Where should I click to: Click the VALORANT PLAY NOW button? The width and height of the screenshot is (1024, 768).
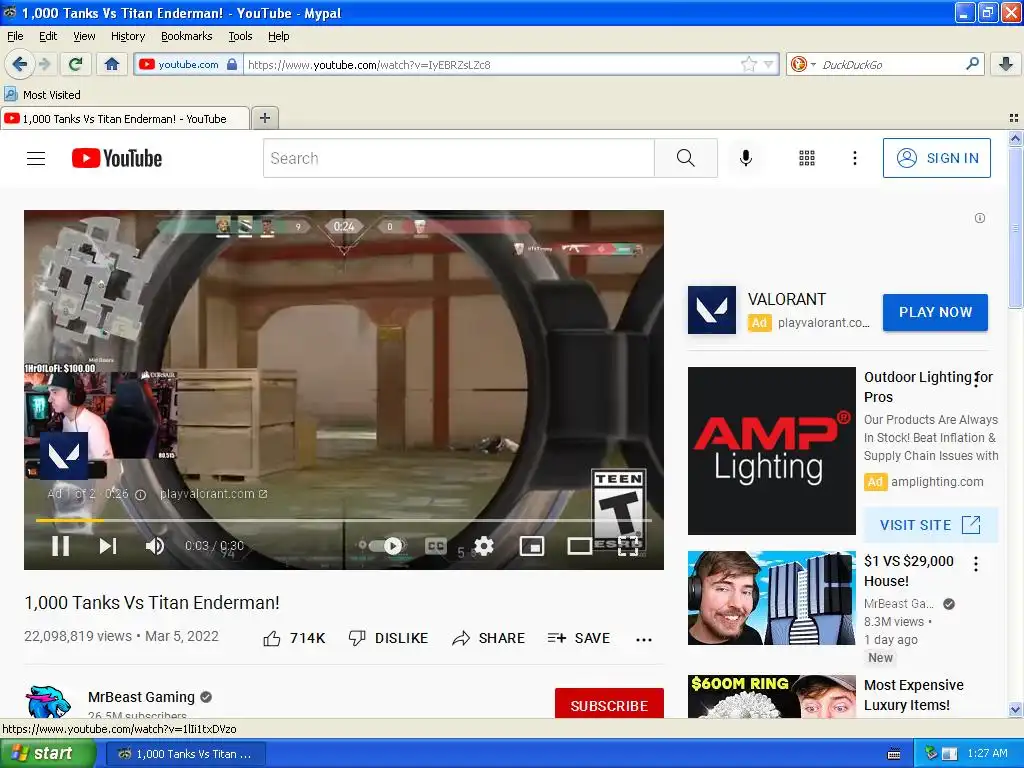[935, 312]
